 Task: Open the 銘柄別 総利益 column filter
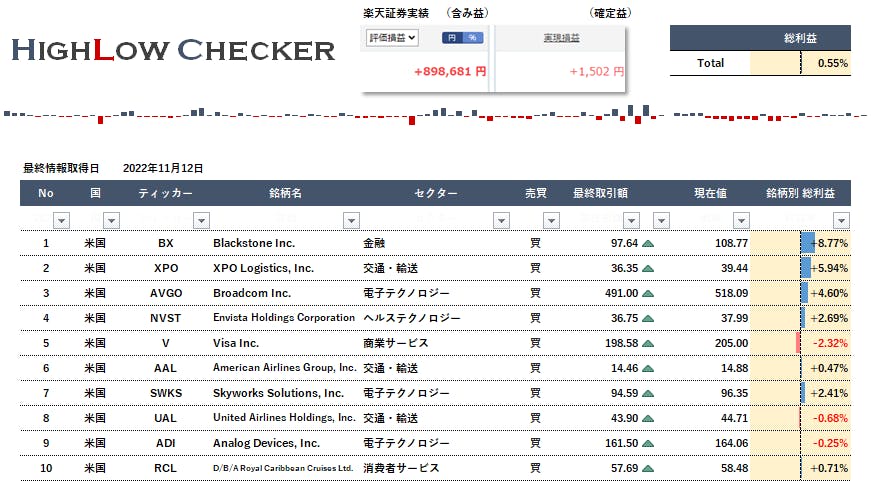click(841, 220)
